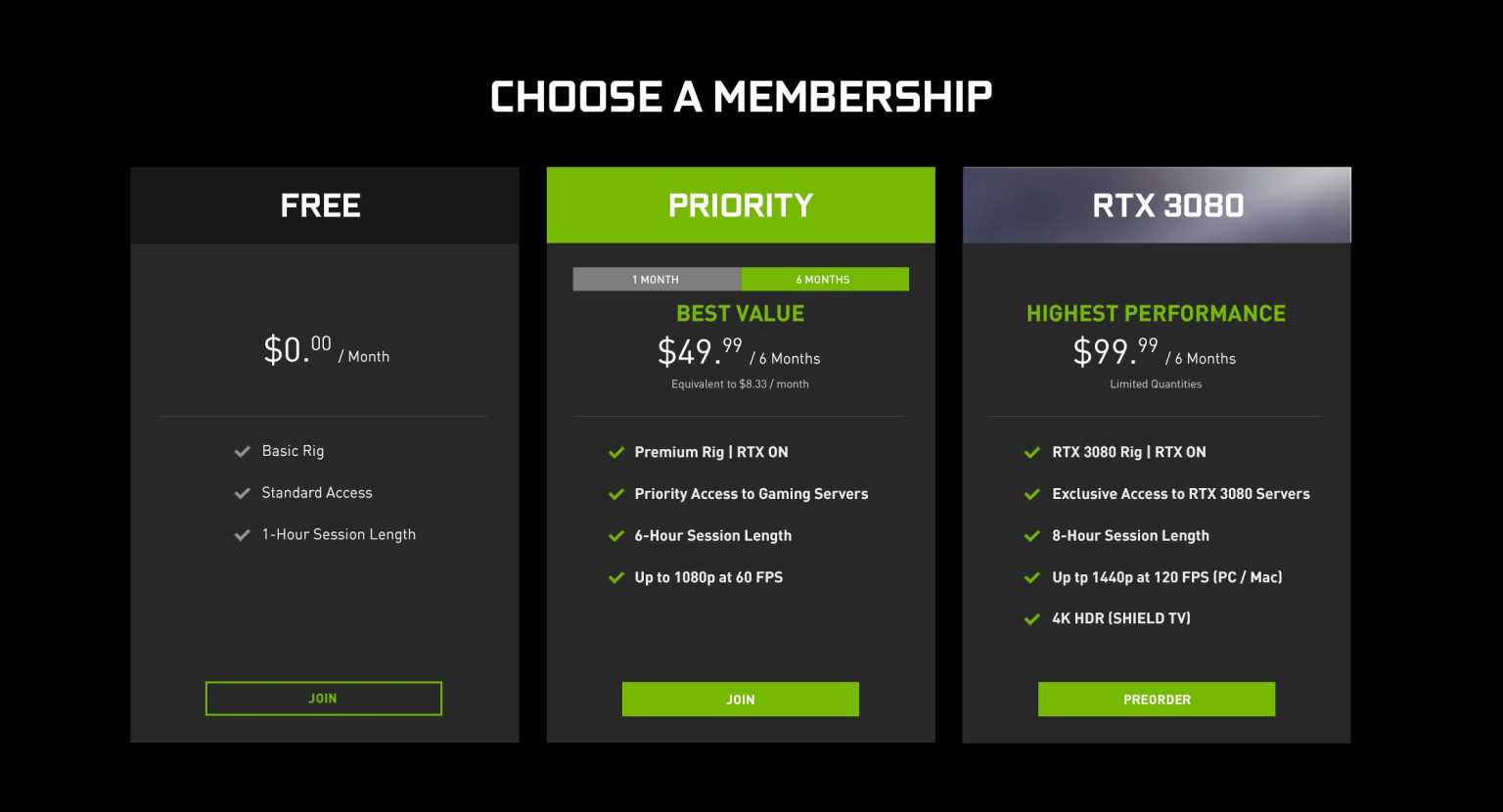Select the Premium Rig RTX ON checkmark
This screenshot has height=812, width=1503.
pos(616,452)
